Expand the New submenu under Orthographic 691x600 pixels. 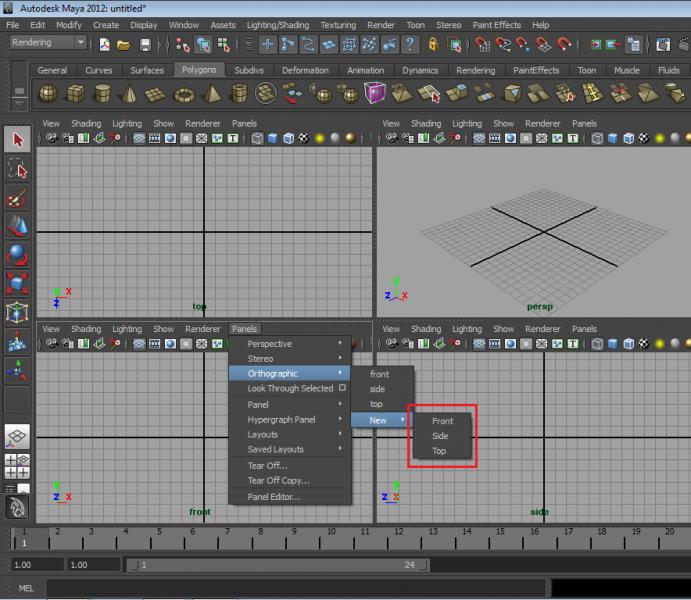pos(383,420)
